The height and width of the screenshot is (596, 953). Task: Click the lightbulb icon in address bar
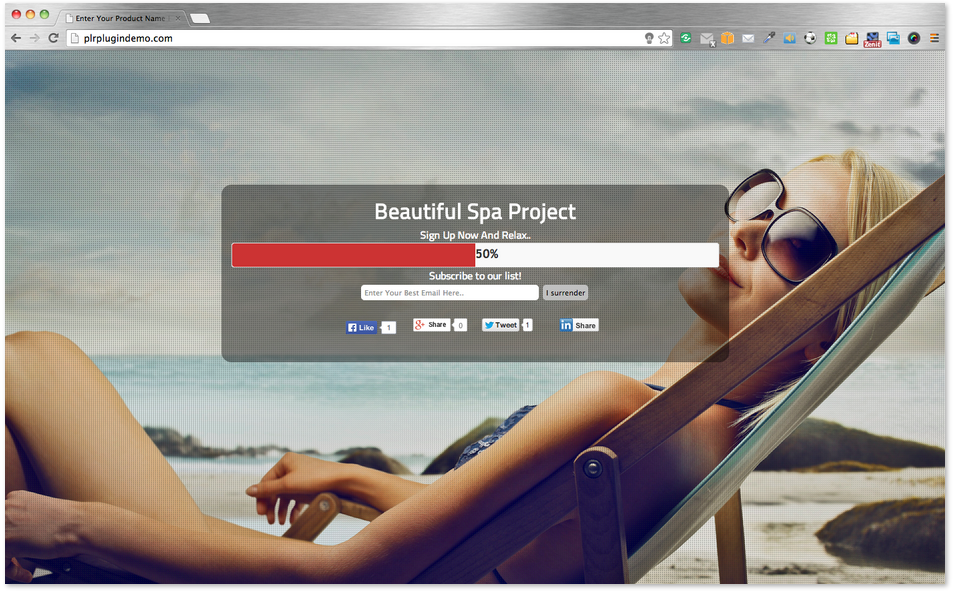point(648,38)
